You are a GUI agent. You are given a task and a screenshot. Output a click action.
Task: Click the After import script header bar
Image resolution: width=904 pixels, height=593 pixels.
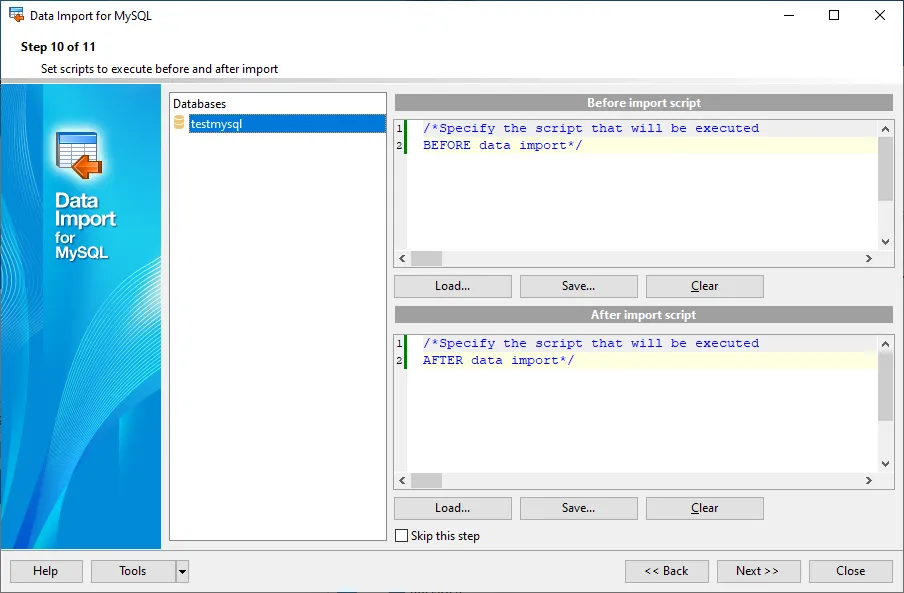[643, 315]
